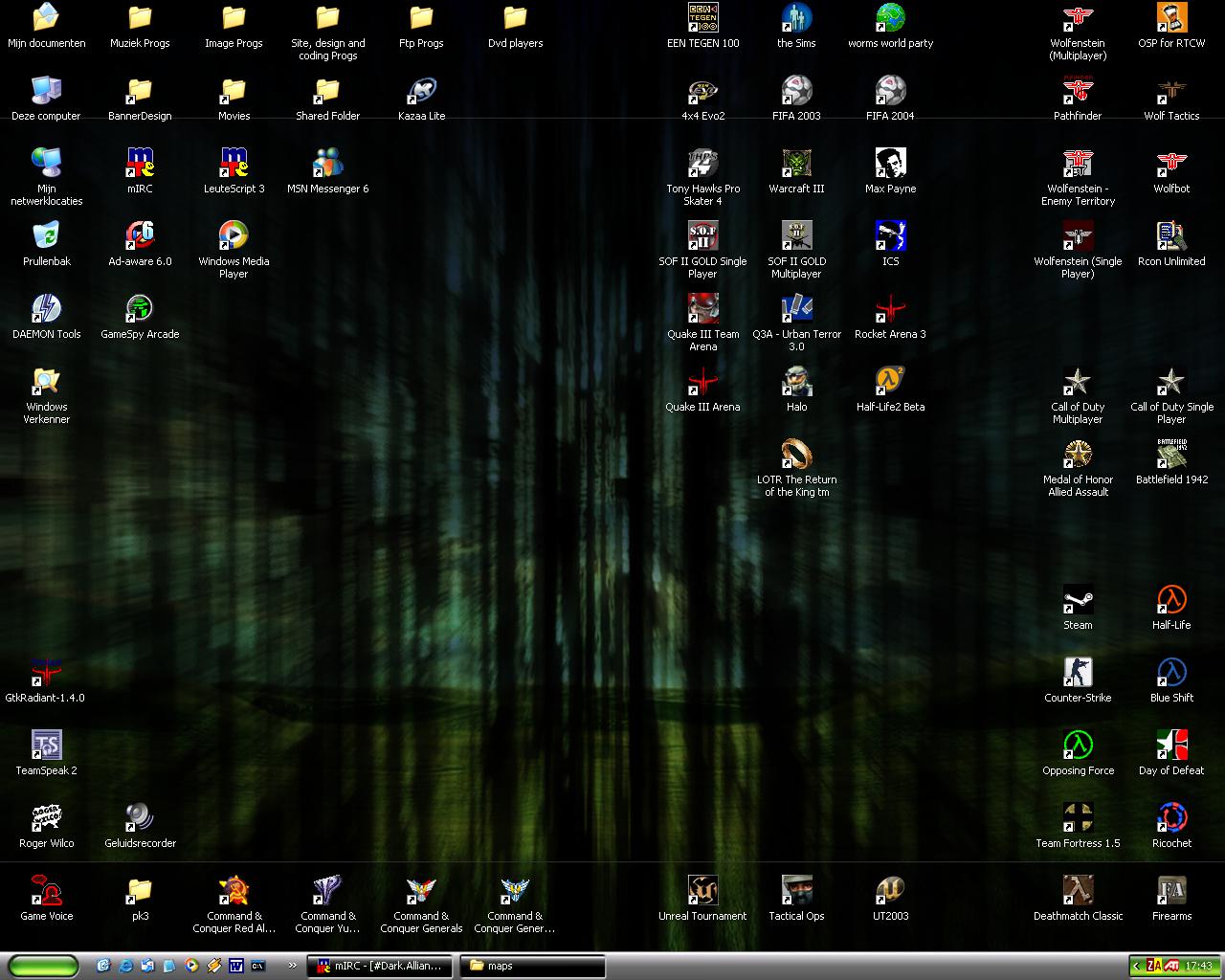The height and width of the screenshot is (980, 1225).
Task: Open Half-Life2 Beta shortcut
Action: (x=890, y=381)
